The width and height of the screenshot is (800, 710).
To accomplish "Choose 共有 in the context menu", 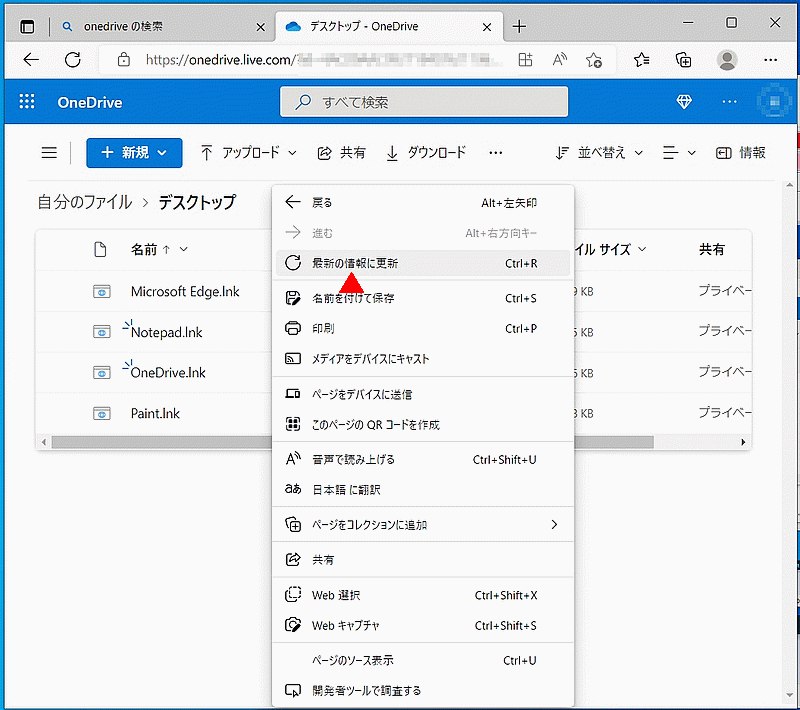I will [422, 560].
